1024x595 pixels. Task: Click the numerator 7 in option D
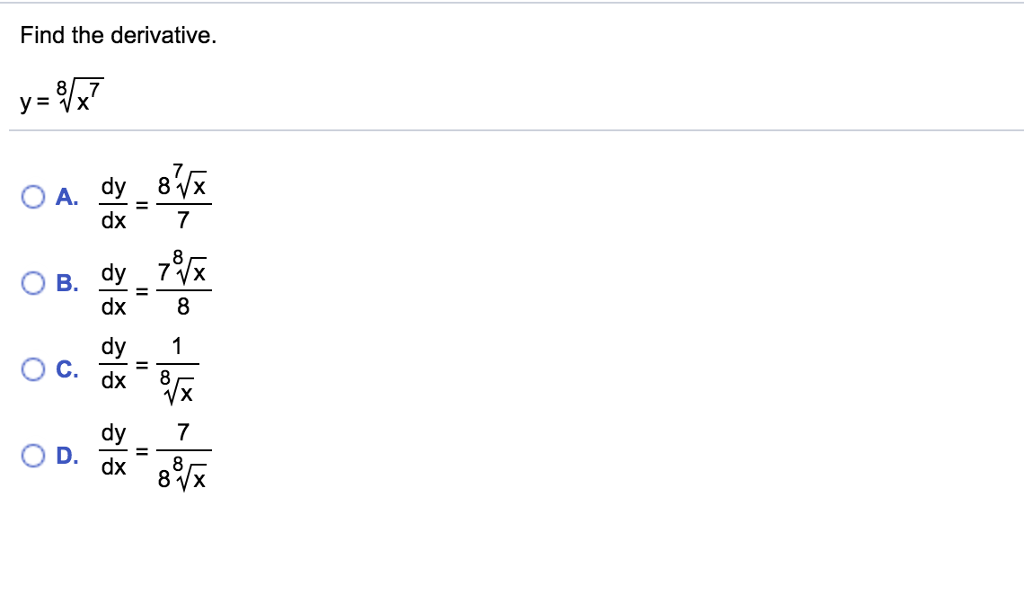(x=183, y=432)
